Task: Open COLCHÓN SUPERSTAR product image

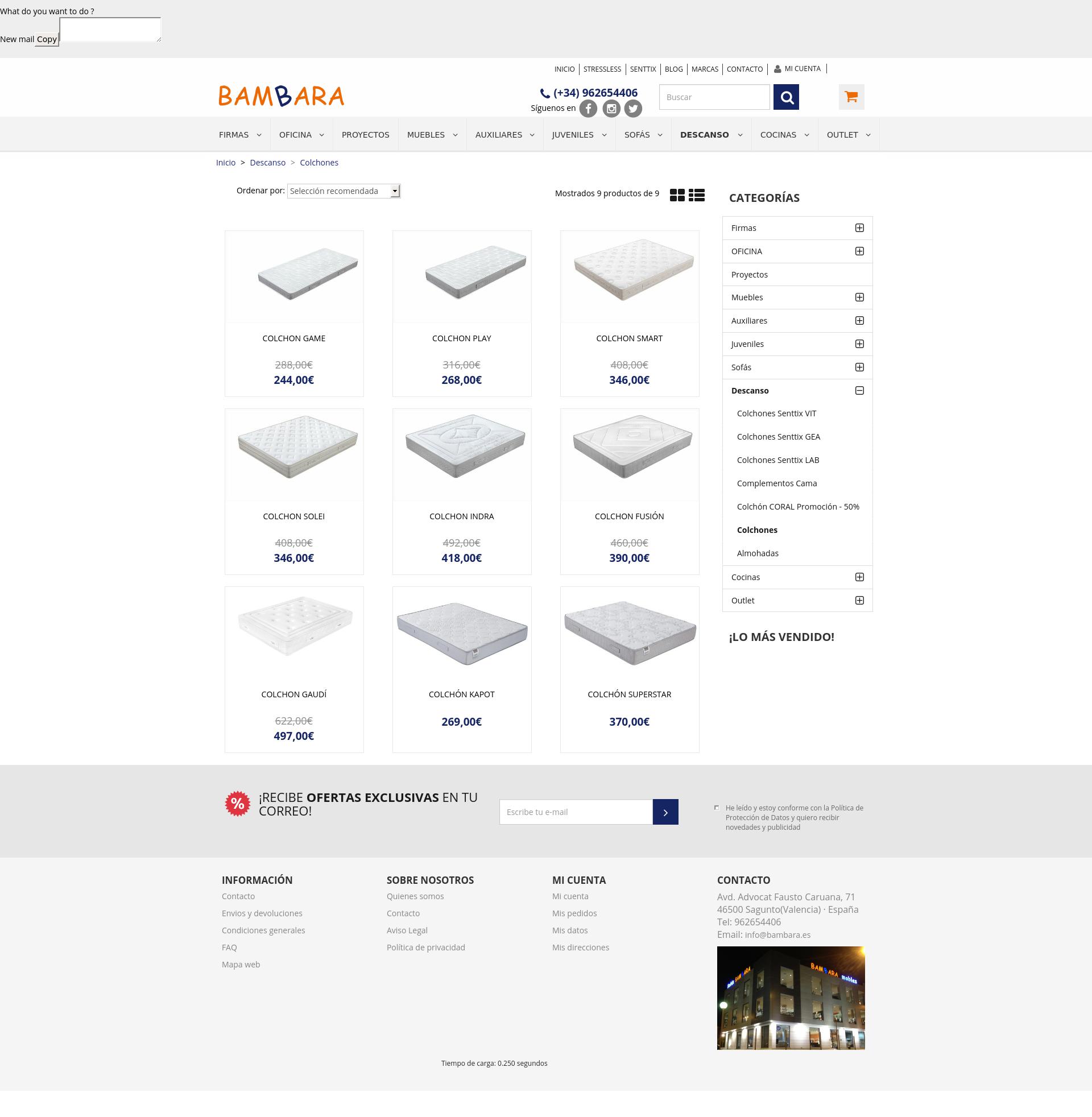Action: click(x=630, y=632)
